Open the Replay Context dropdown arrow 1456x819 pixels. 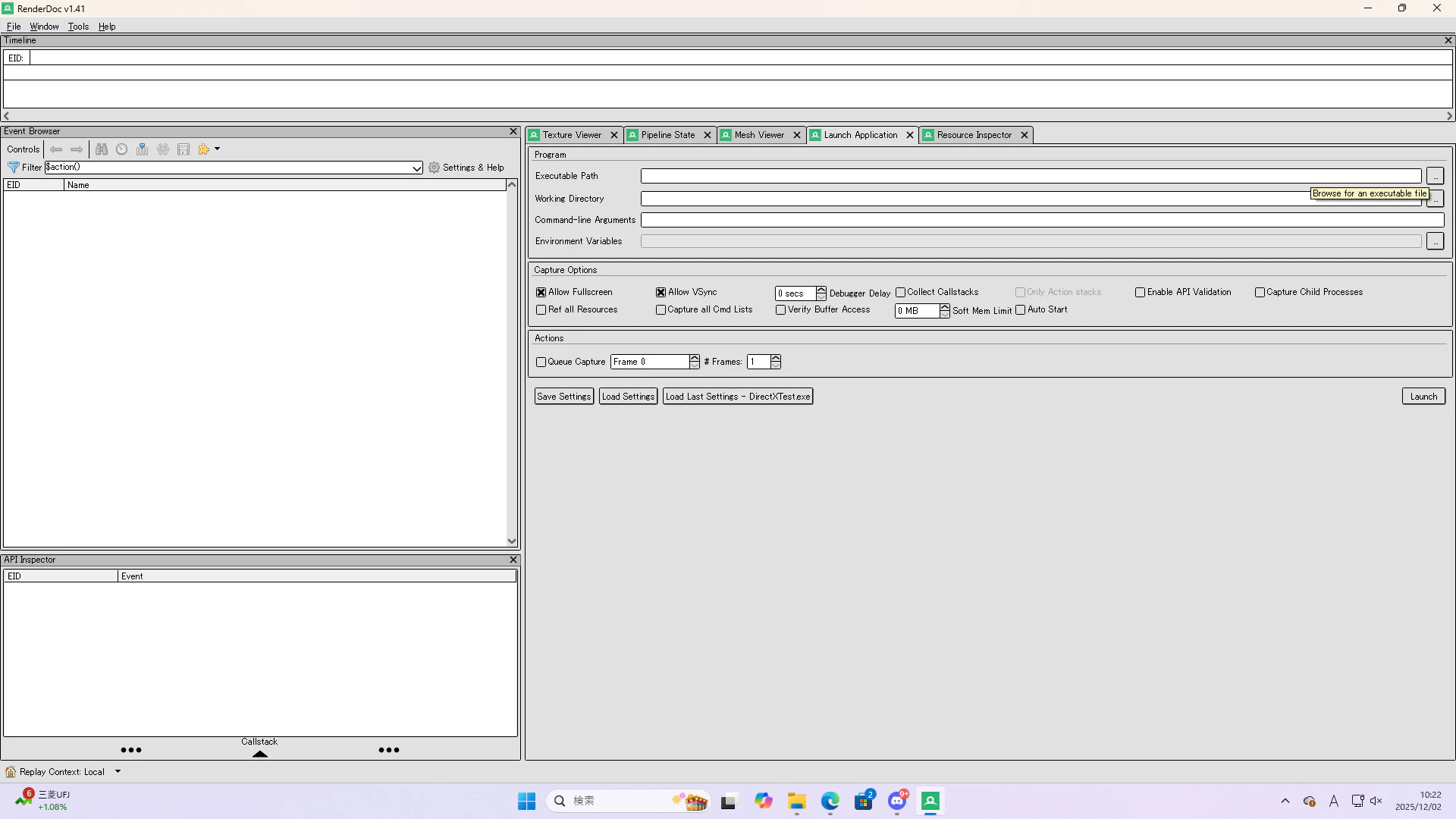point(118,771)
